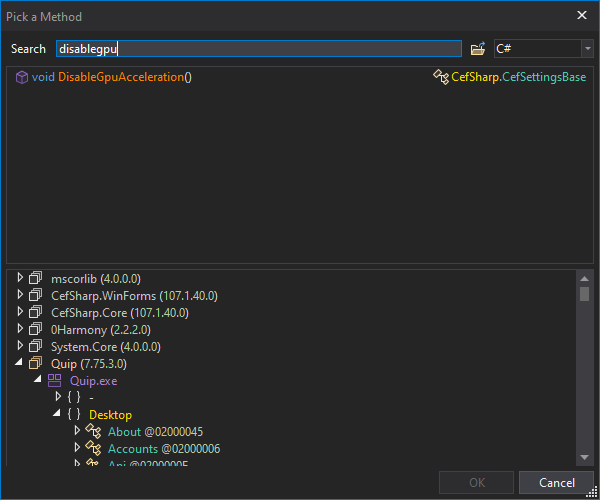The image size is (600, 500).
Task: Click into the Search input field
Action: (259, 49)
